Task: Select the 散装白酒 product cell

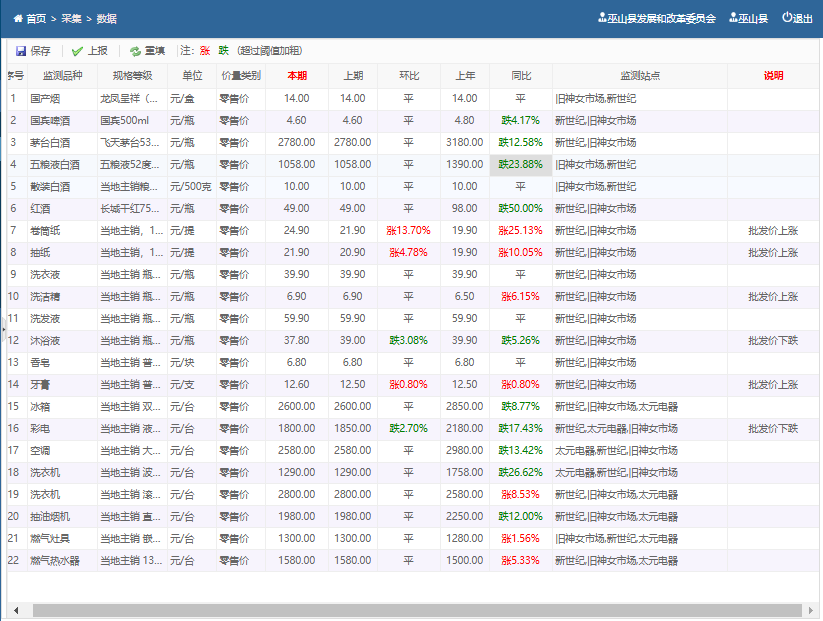Action: point(62,187)
